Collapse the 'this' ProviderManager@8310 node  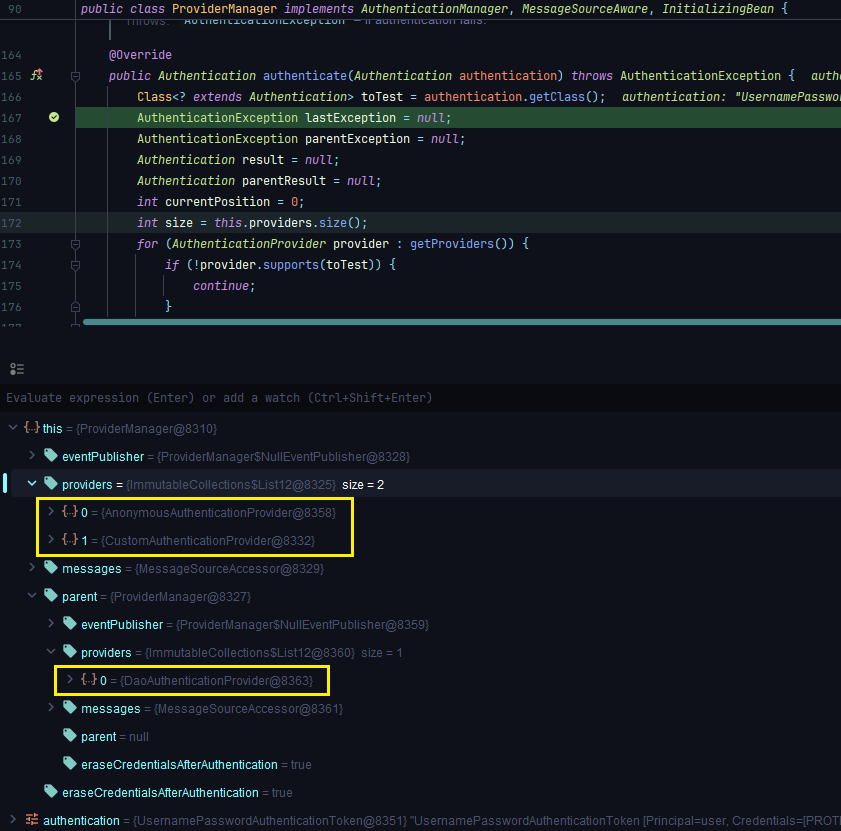12,428
